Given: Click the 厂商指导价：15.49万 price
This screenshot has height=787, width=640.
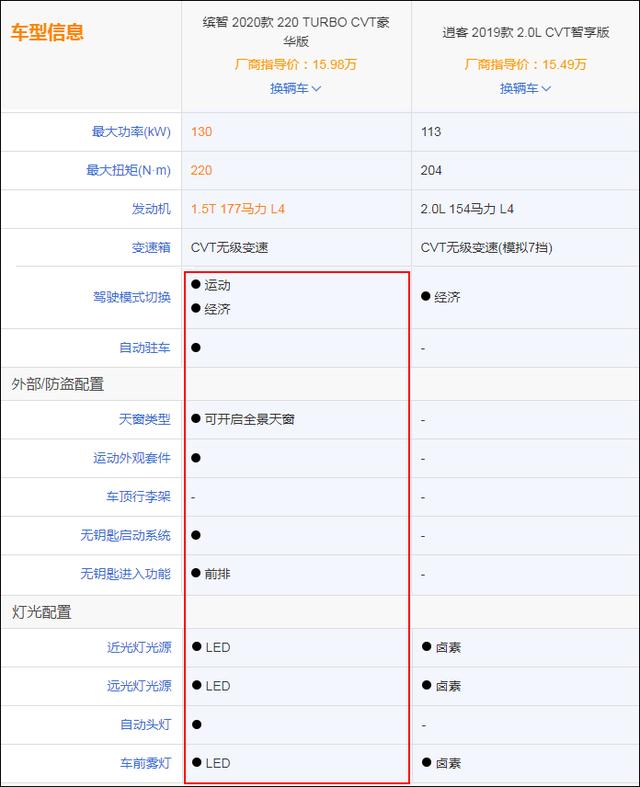Looking at the screenshot, I should 526,64.
